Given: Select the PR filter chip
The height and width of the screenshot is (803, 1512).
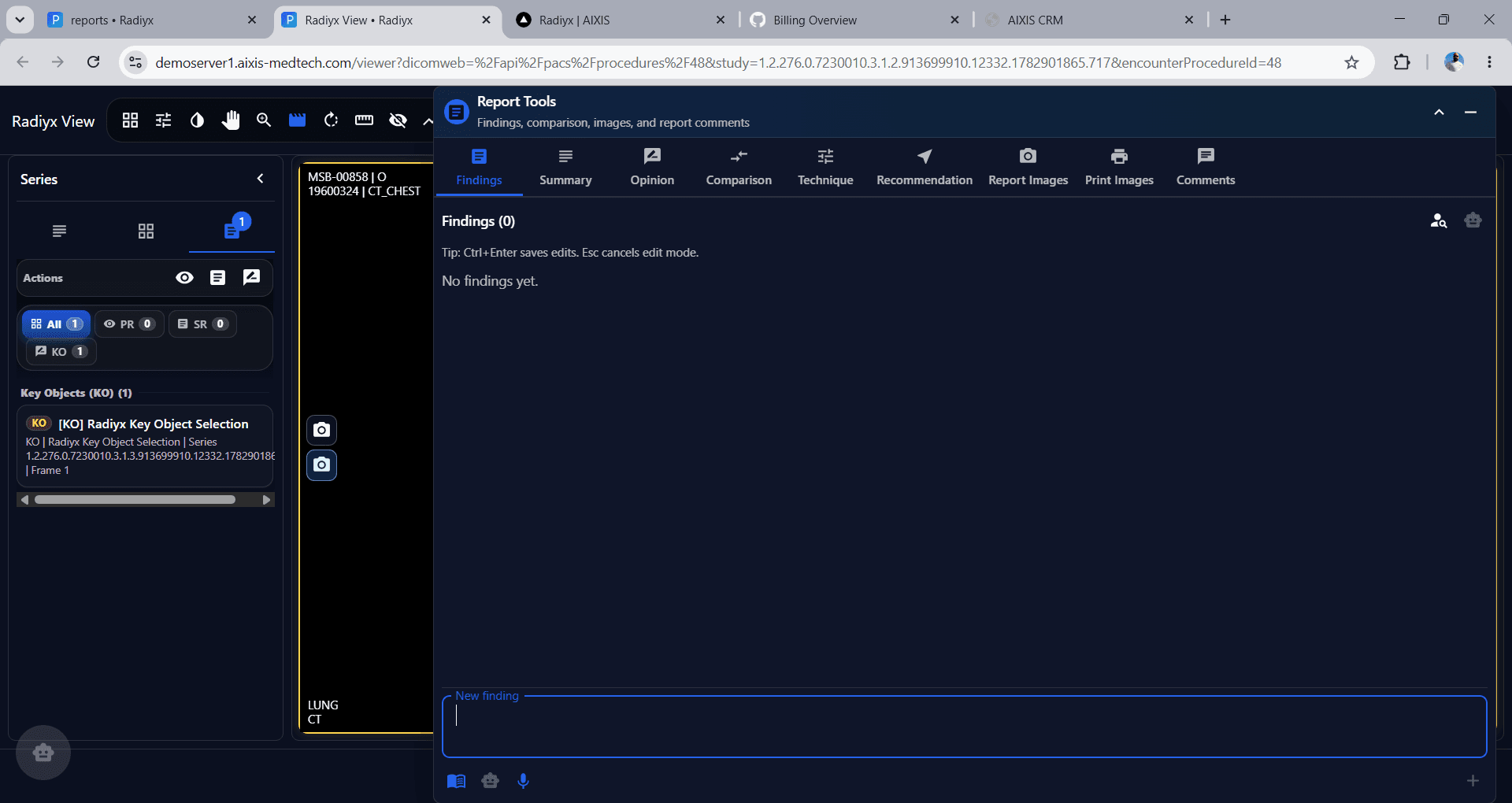Looking at the screenshot, I should (x=129, y=324).
